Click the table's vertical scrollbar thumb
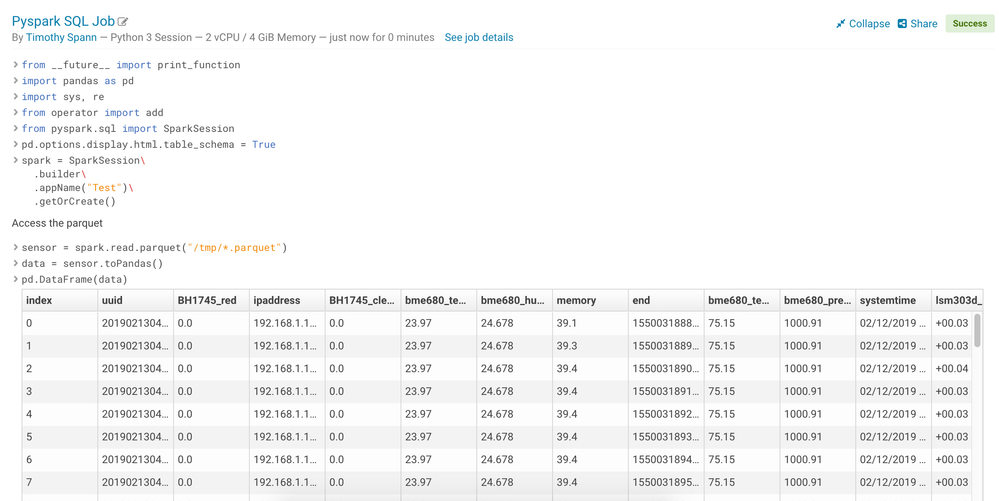 click(x=977, y=330)
